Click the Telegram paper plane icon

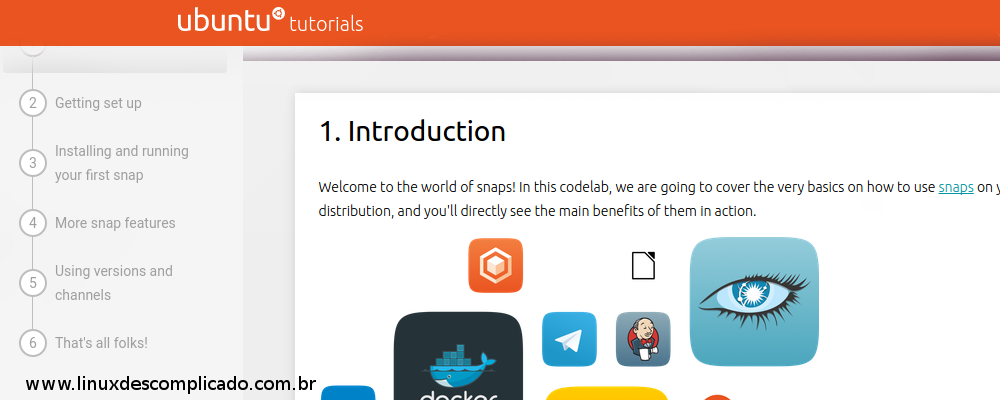(569, 339)
